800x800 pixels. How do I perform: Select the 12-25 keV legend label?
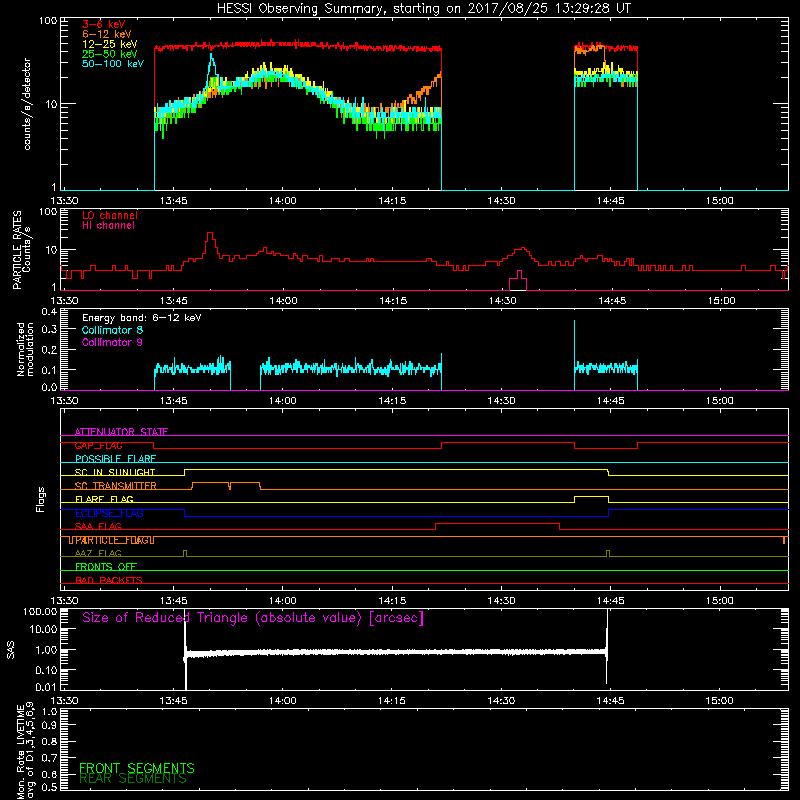[109, 44]
